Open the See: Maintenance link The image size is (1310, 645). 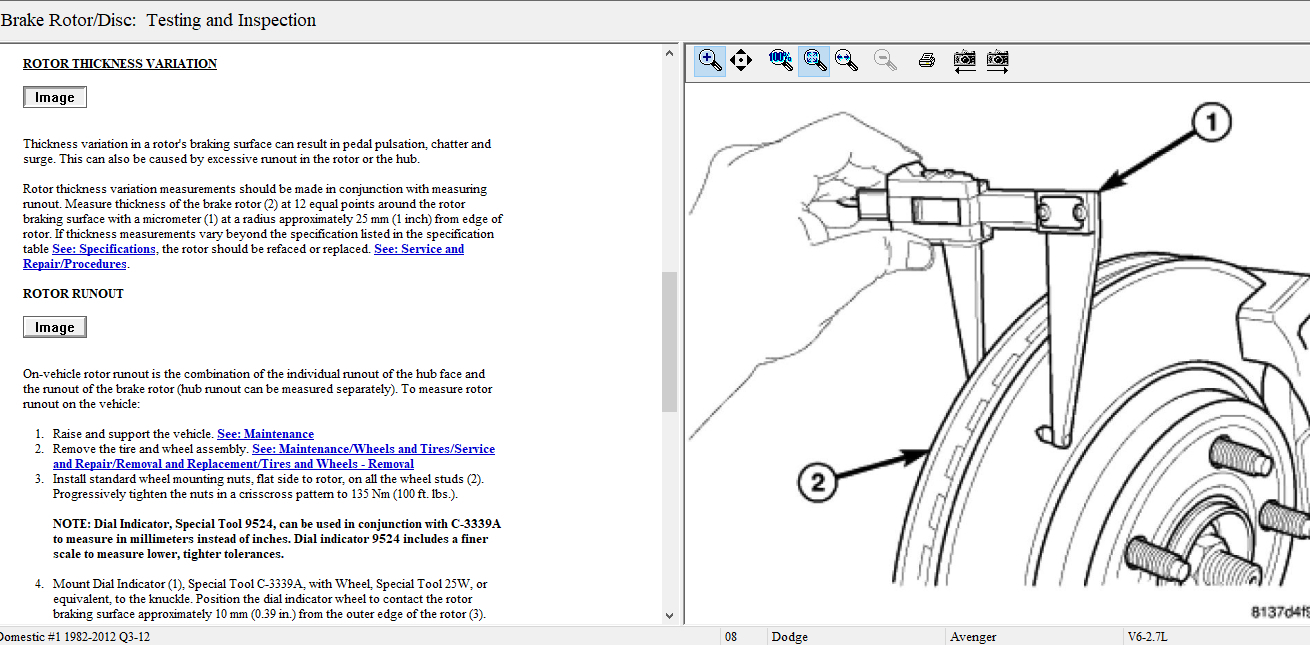265,434
